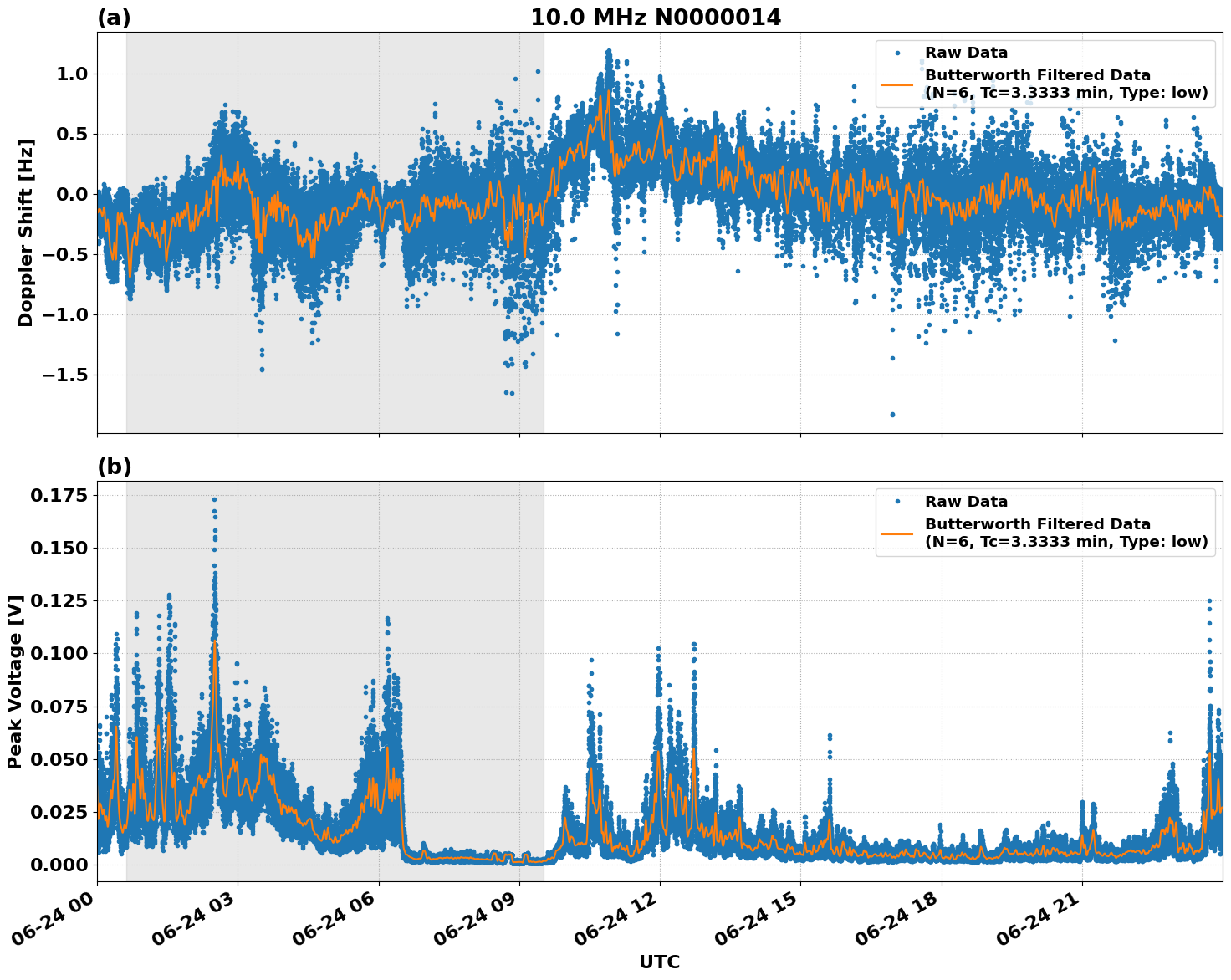Click the panel (b) label
1231x980 pixels.
(x=116, y=466)
